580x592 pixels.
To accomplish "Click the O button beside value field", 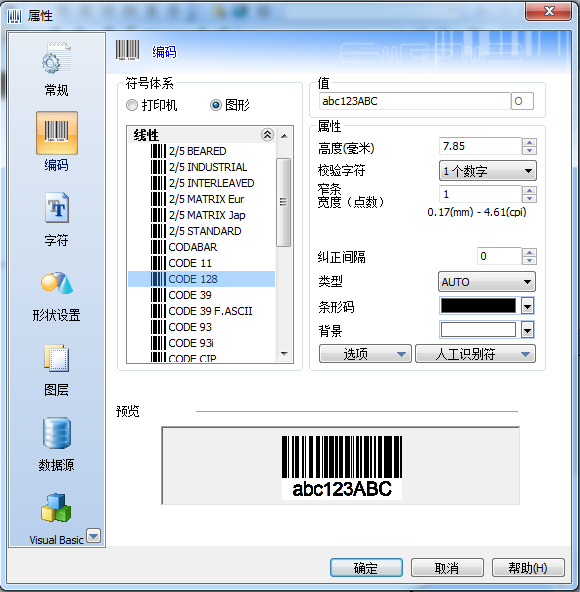I will [522, 101].
